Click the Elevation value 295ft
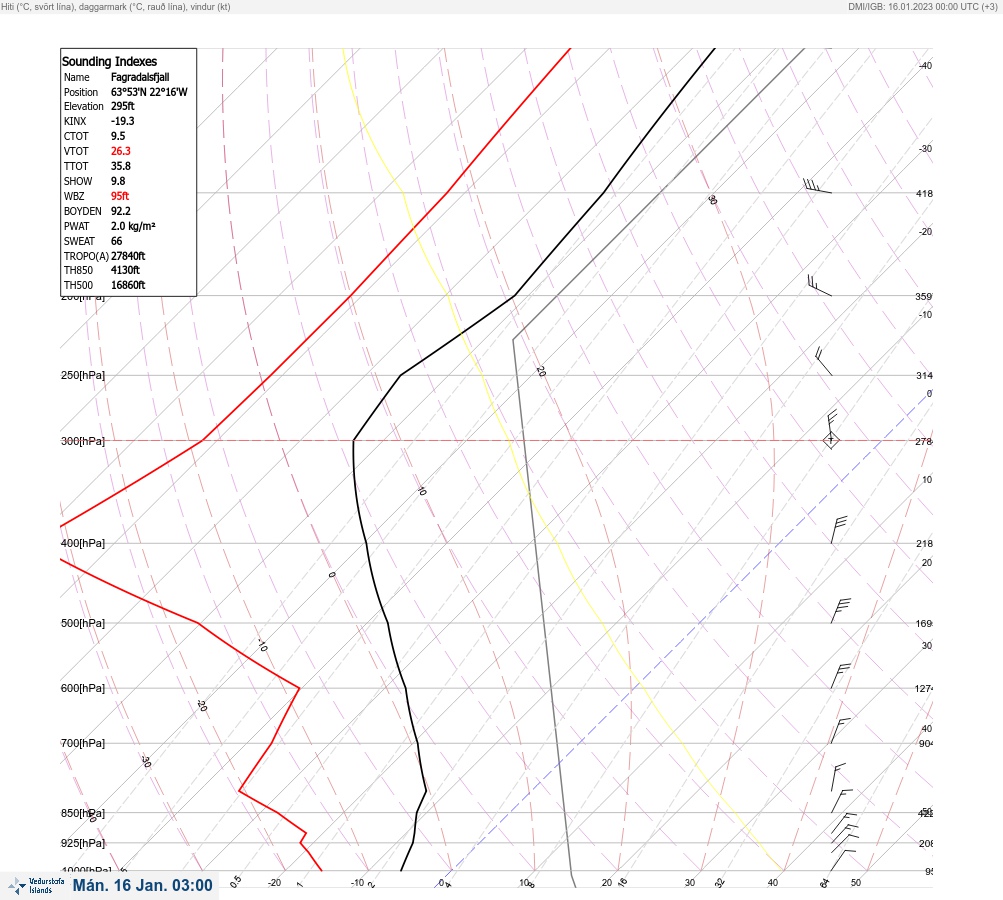This screenshot has height=900, width=1003. click(x=123, y=106)
